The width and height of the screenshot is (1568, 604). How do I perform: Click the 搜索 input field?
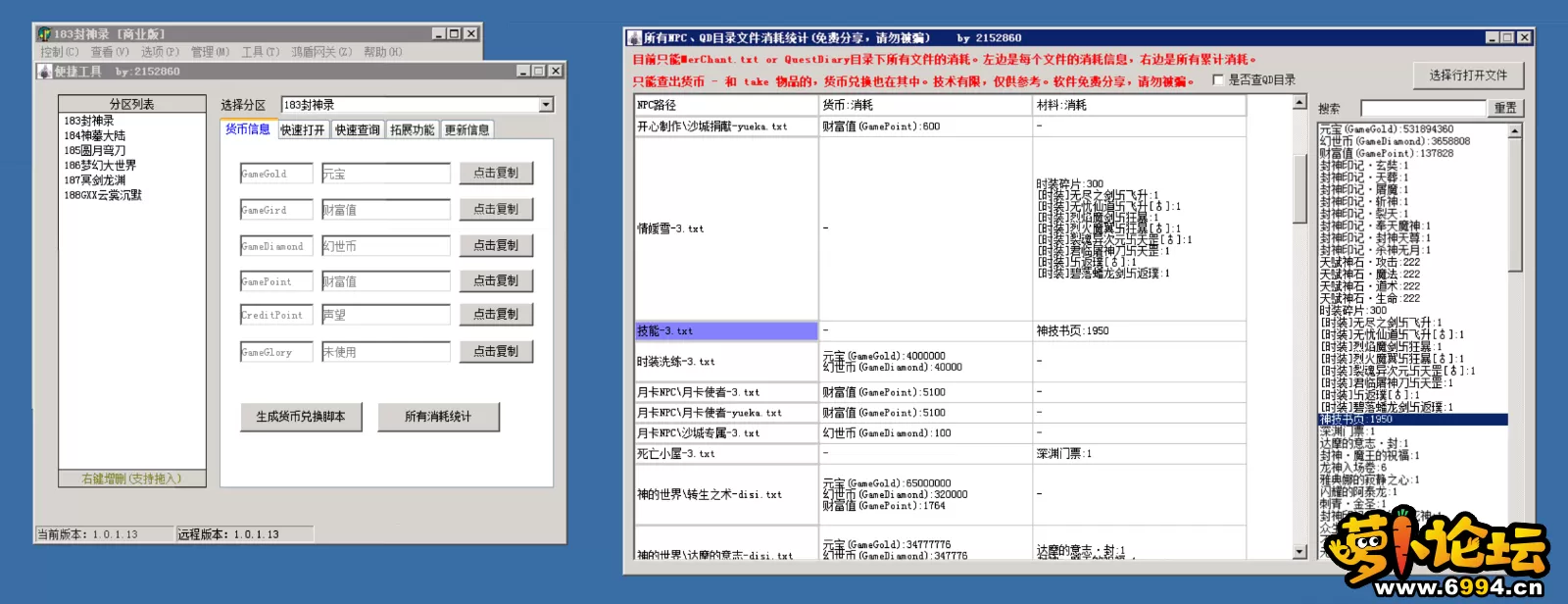[1421, 109]
